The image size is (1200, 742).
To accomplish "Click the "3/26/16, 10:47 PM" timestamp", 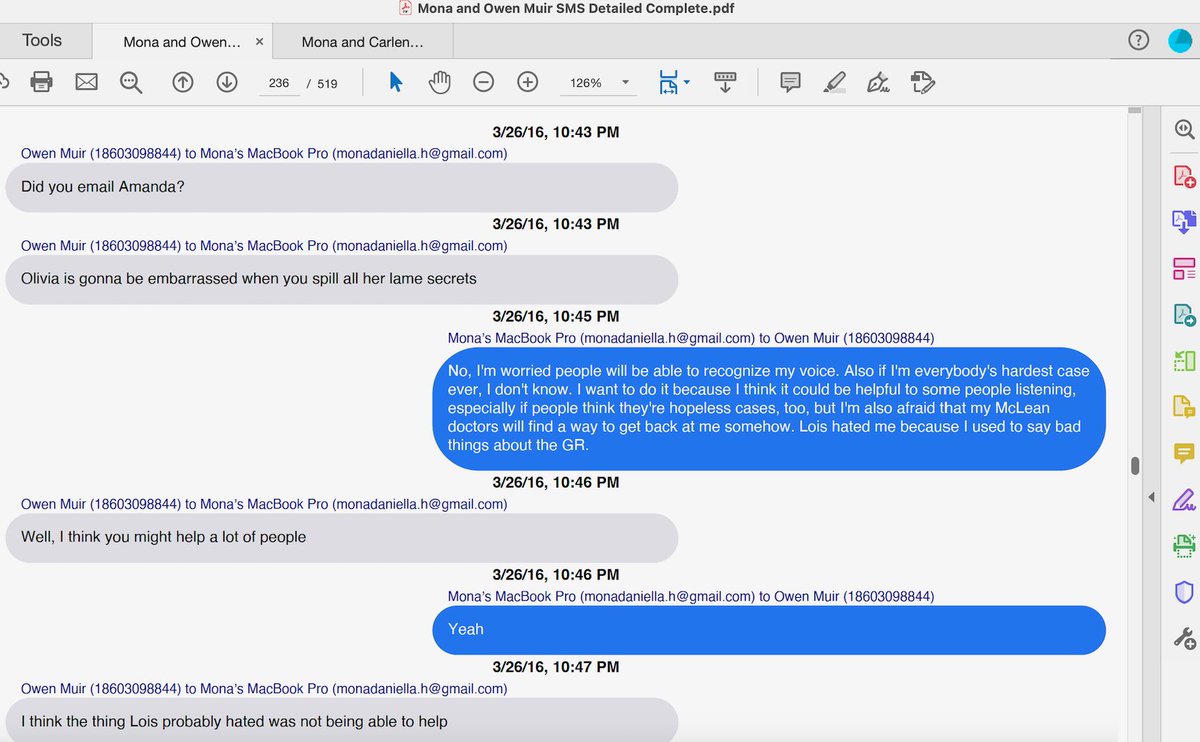I will (x=556, y=667).
